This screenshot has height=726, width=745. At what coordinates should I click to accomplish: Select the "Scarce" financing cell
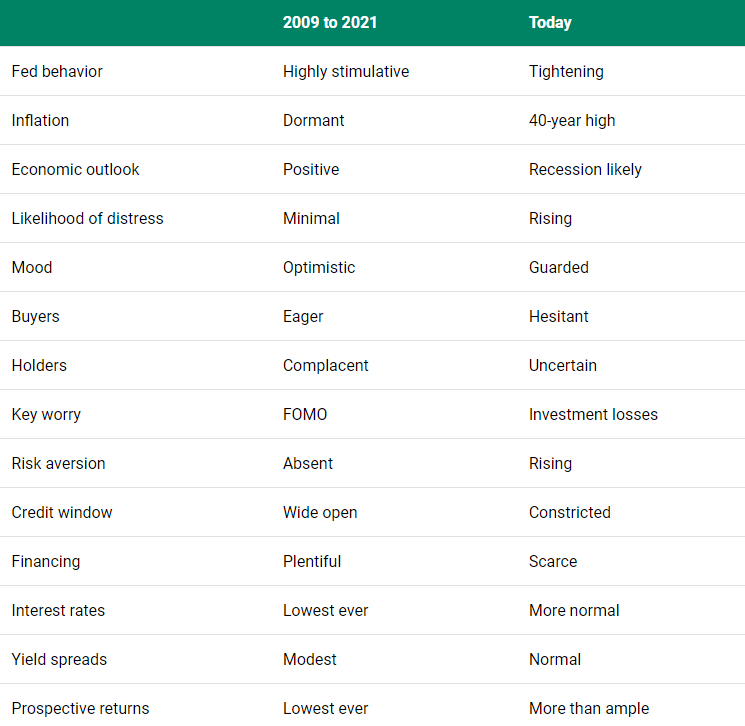click(x=553, y=561)
